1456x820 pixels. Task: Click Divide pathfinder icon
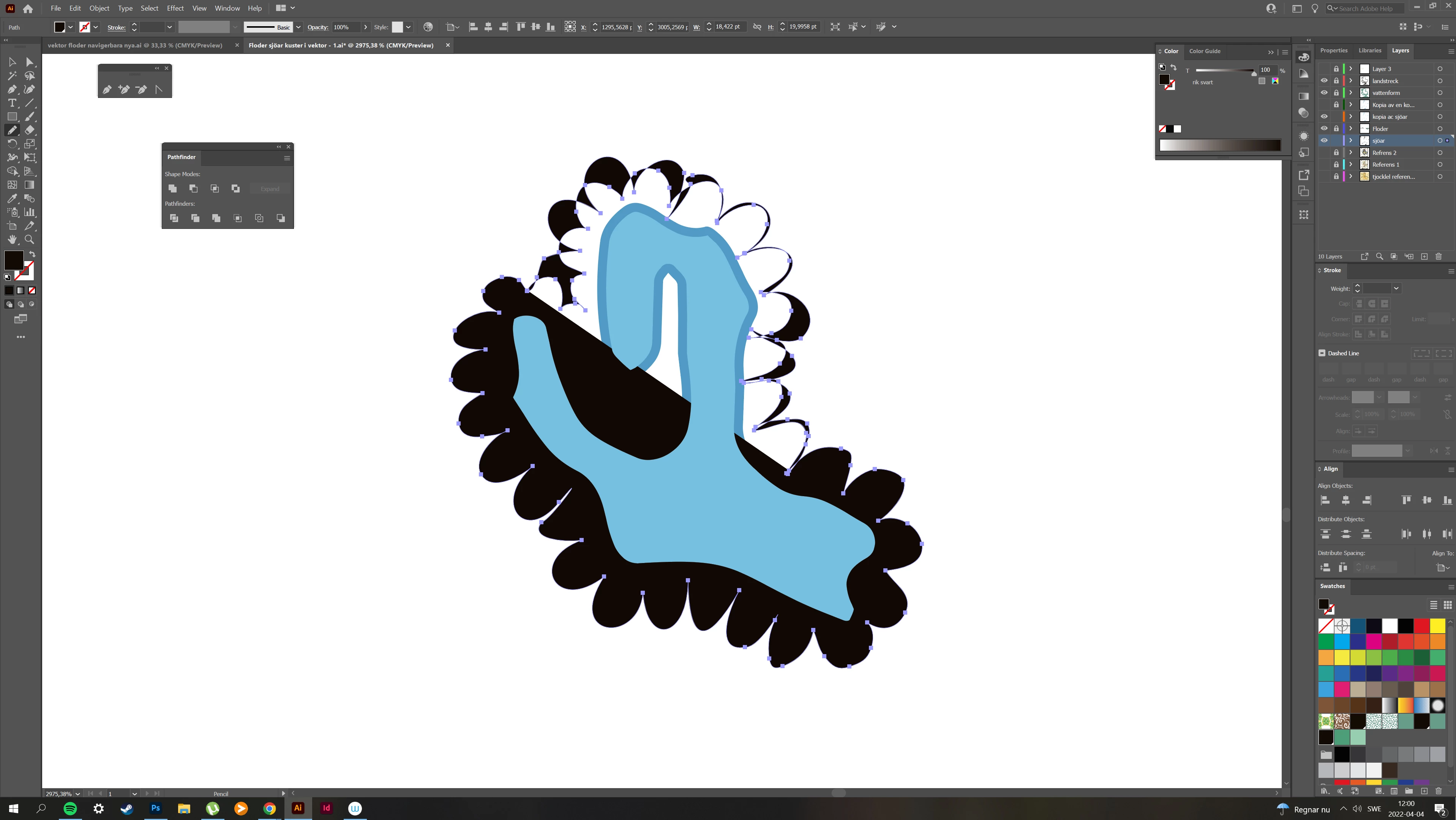174,218
